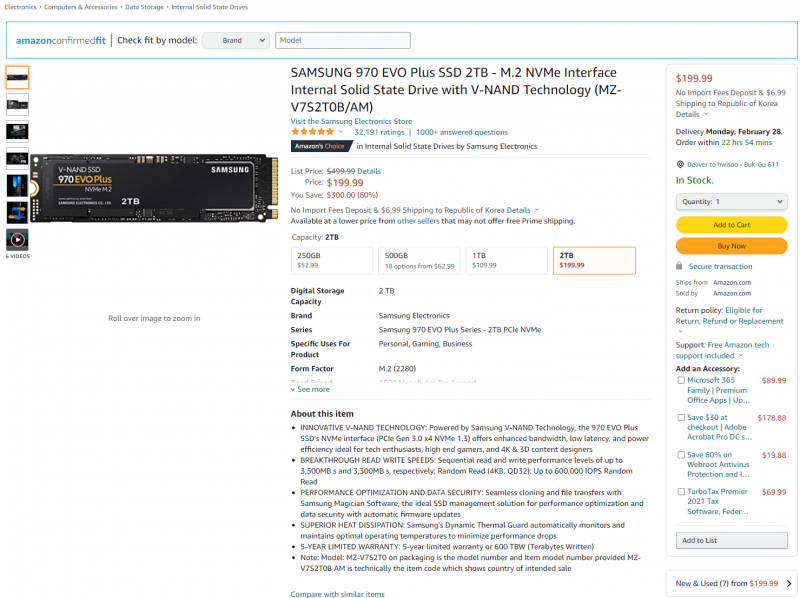Open Computers & Accessories breadcrumb
This screenshot has height=598, width=800.
coord(81,7)
